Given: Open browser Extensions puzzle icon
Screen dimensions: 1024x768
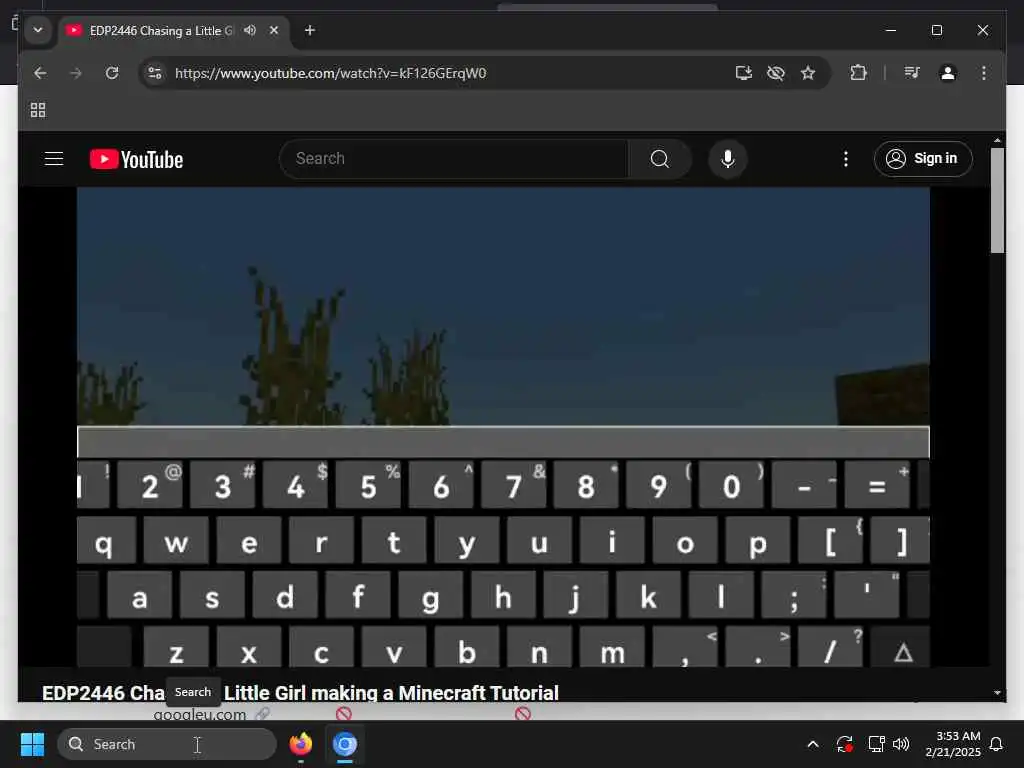Looking at the screenshot, I should (858, 73).
